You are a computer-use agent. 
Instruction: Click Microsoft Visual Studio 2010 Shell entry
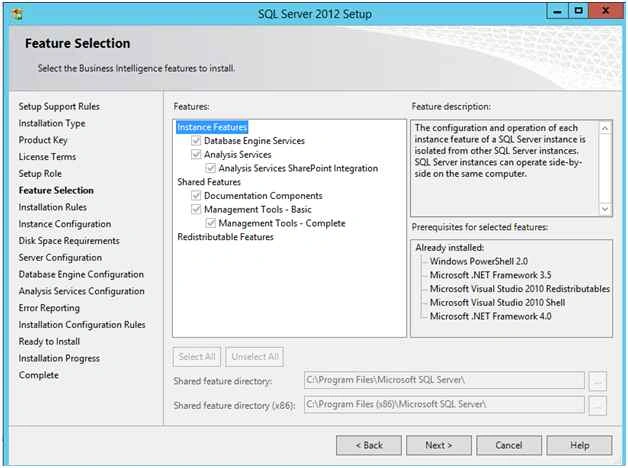coord(497,303)
